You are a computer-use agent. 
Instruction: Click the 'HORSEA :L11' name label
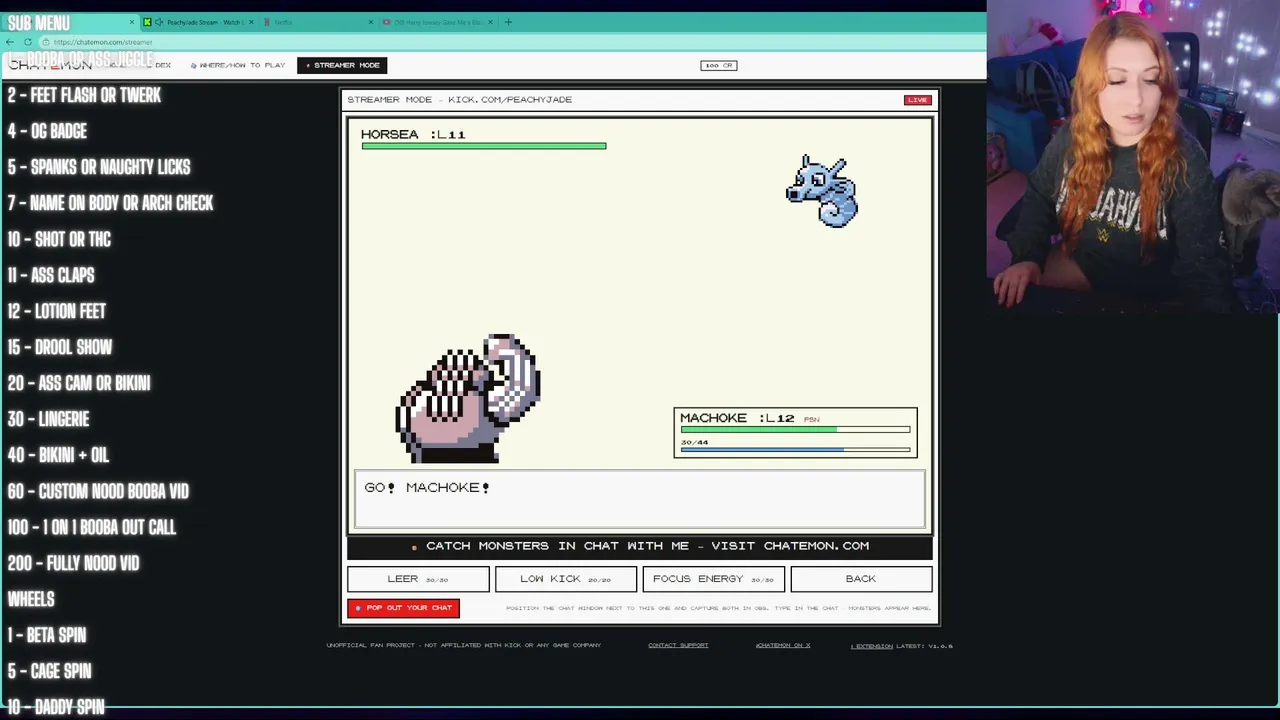pyautogui.click(x=413, y=134)
